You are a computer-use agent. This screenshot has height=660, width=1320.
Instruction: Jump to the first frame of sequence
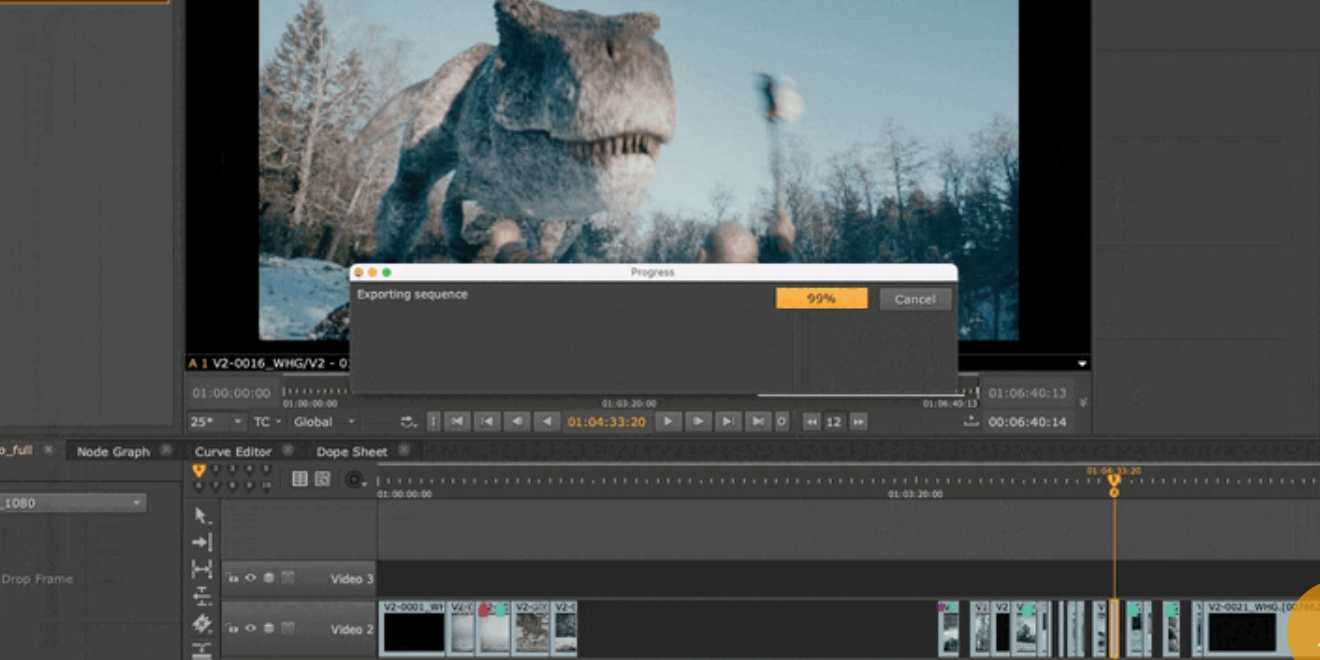[457, 422]
